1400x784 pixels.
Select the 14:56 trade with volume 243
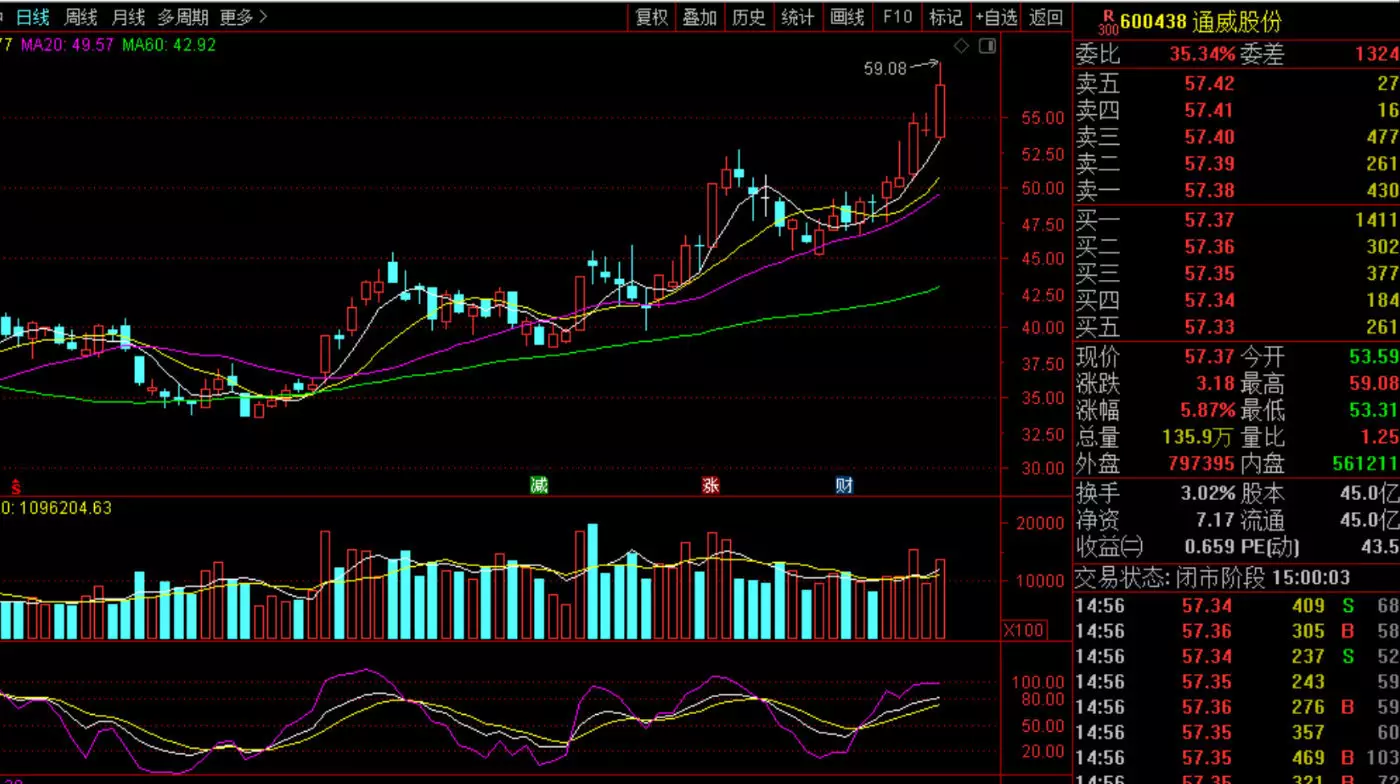[1236, 682]
